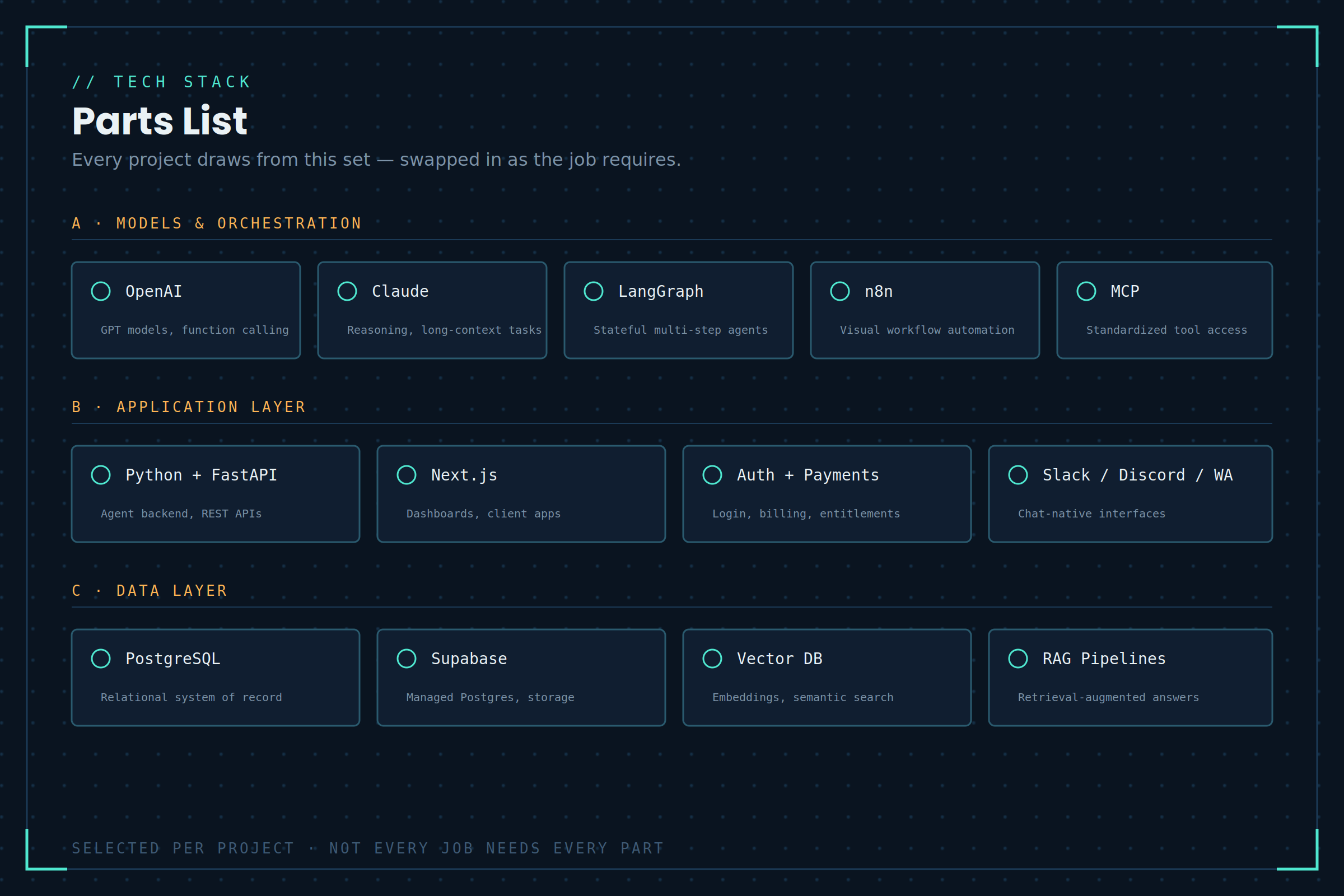Click the circle icon beside Claude

pyautogui.click(x=347, y=291)
